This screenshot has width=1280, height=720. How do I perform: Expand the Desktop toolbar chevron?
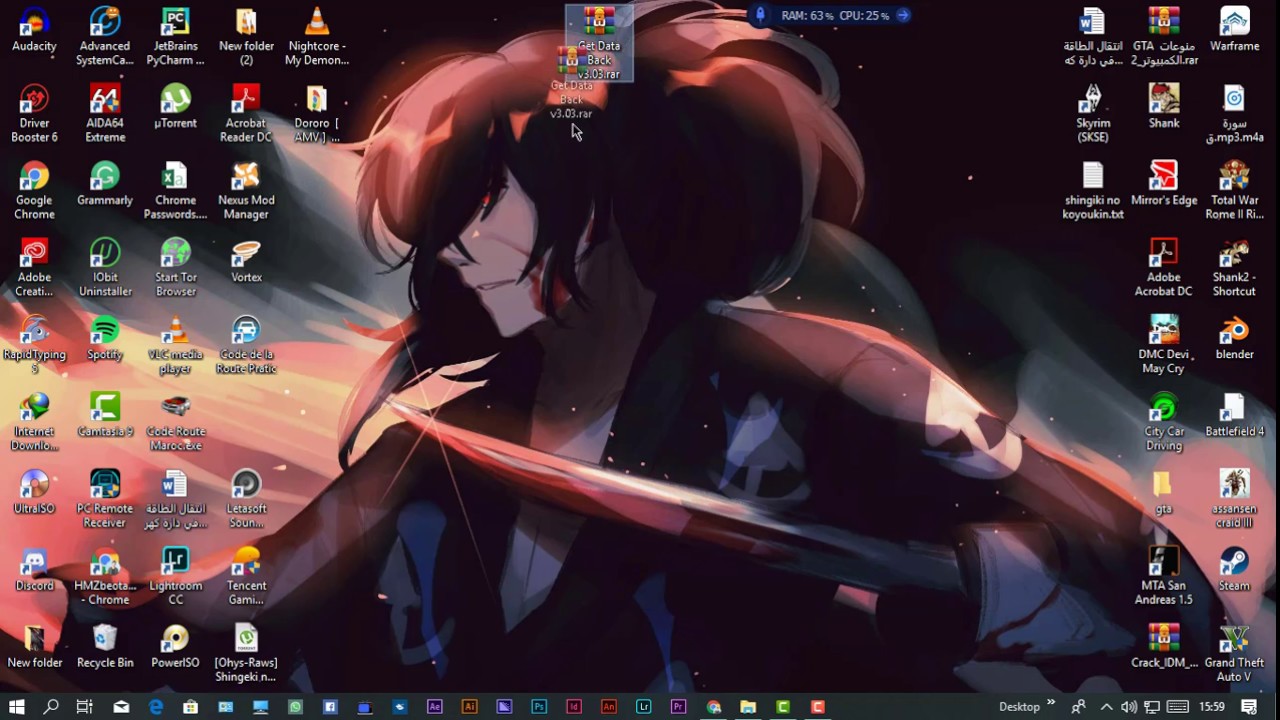[1051, 704]
